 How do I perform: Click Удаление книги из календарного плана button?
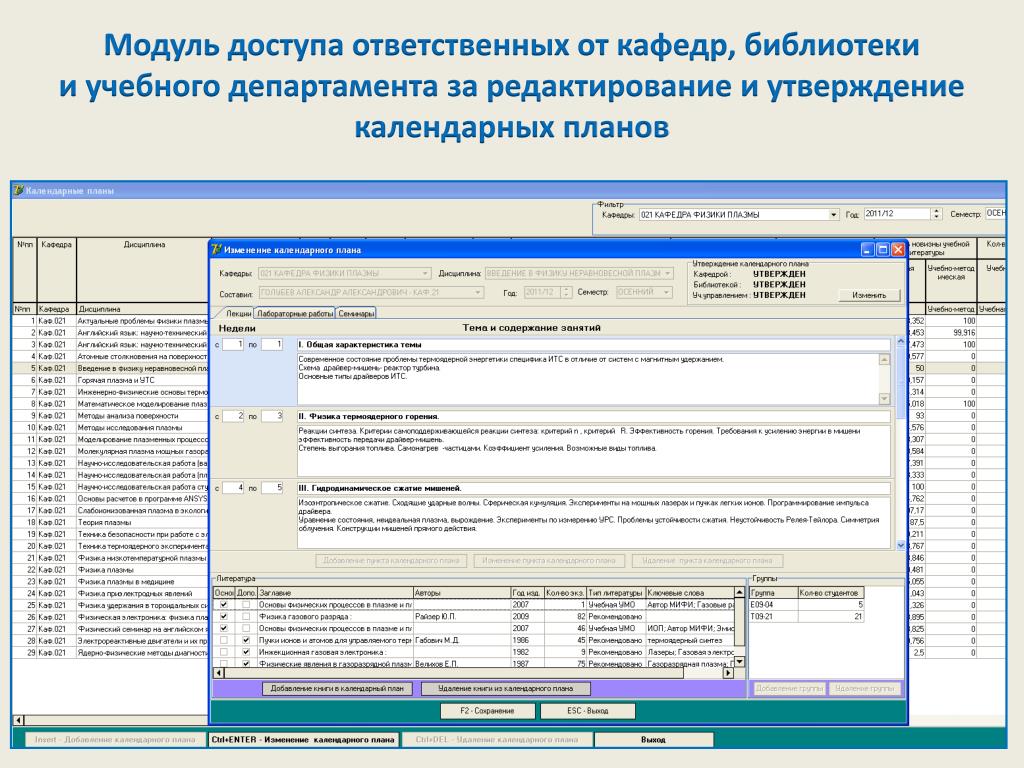[x=505, y=688]
